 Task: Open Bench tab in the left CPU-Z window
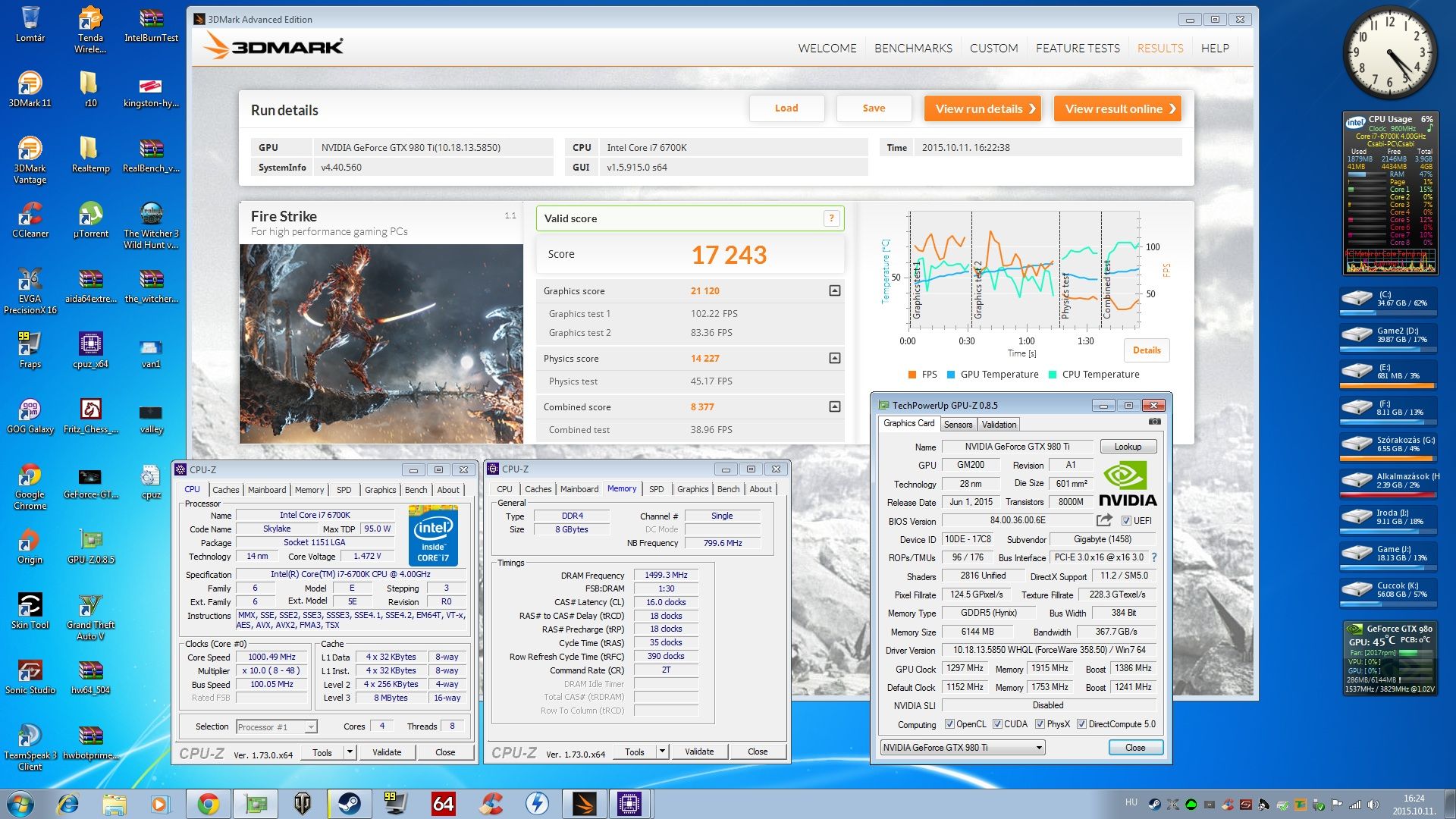click(x=416, y=490)
